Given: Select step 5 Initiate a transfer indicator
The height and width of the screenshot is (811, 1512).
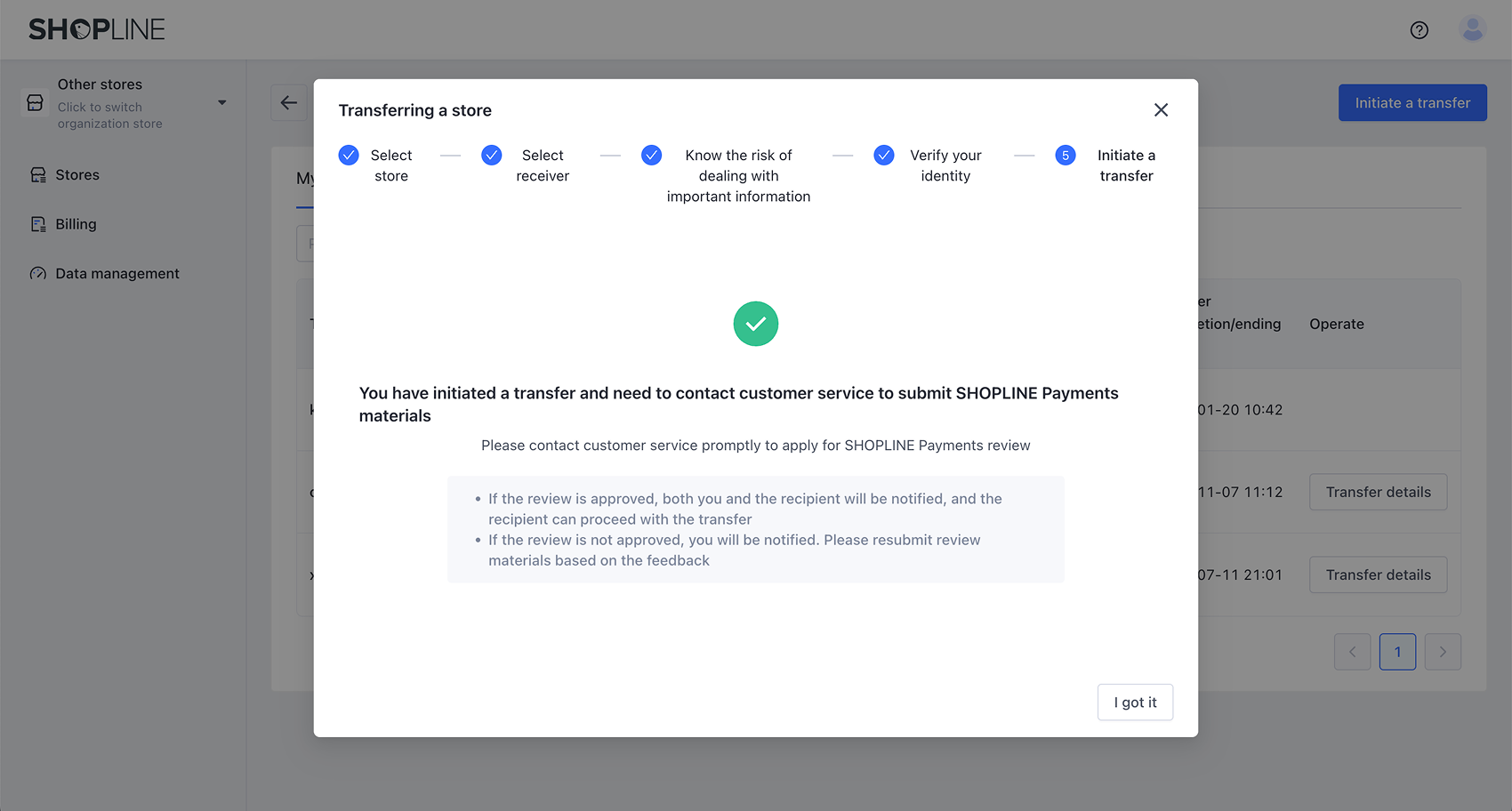Looking at the screenshot, I should coord(1065,155).
